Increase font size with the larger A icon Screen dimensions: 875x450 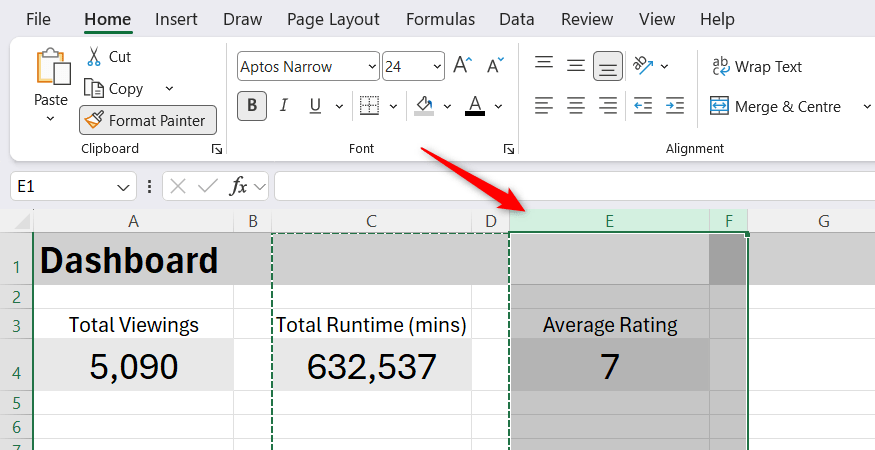click(462, 66)
